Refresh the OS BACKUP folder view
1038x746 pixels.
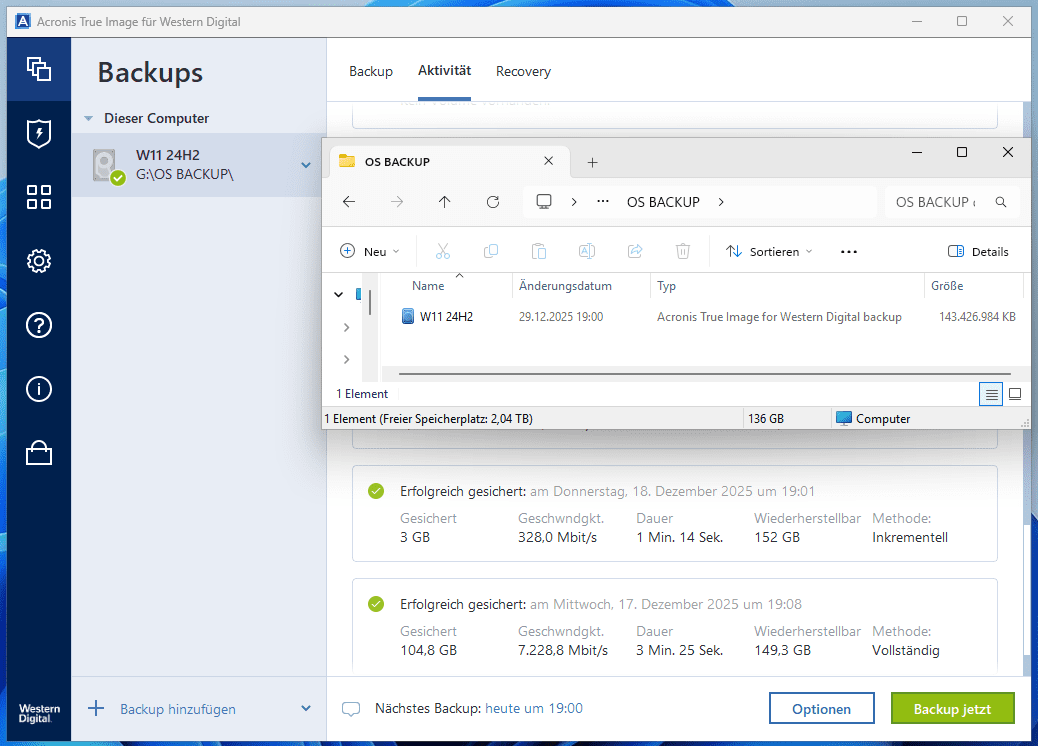pos(493,202)
